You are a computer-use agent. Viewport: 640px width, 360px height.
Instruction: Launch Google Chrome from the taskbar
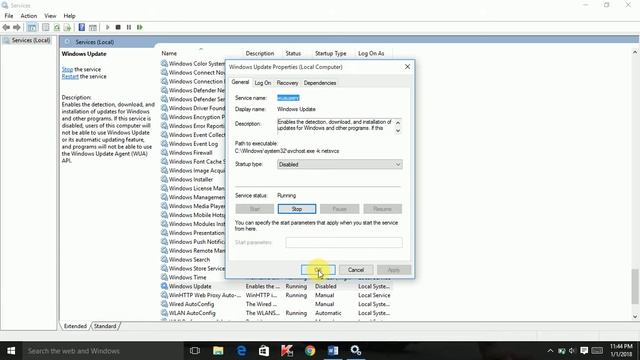tap(310, 351)
